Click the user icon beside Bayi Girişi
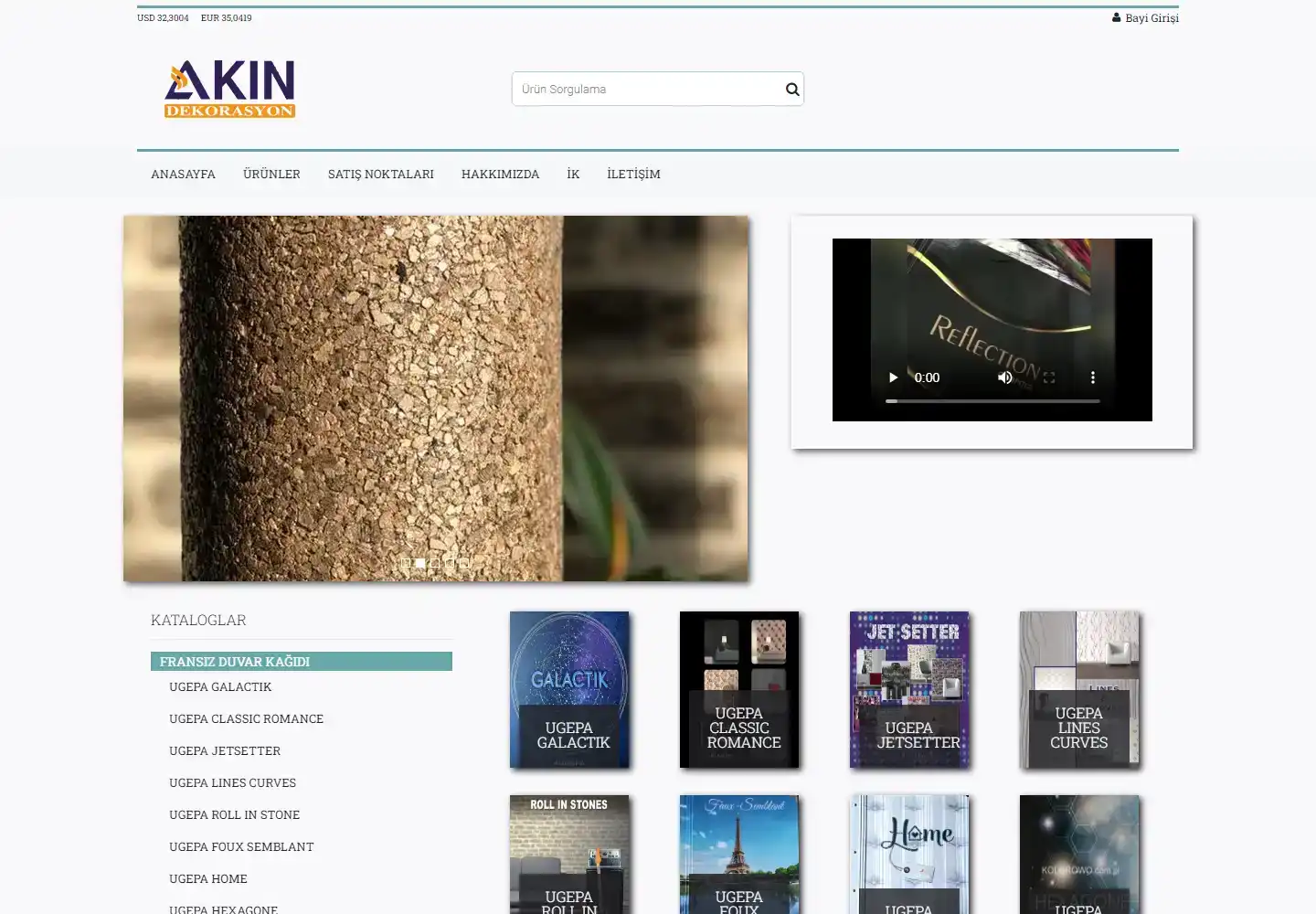 click(x=1116, y=17)
